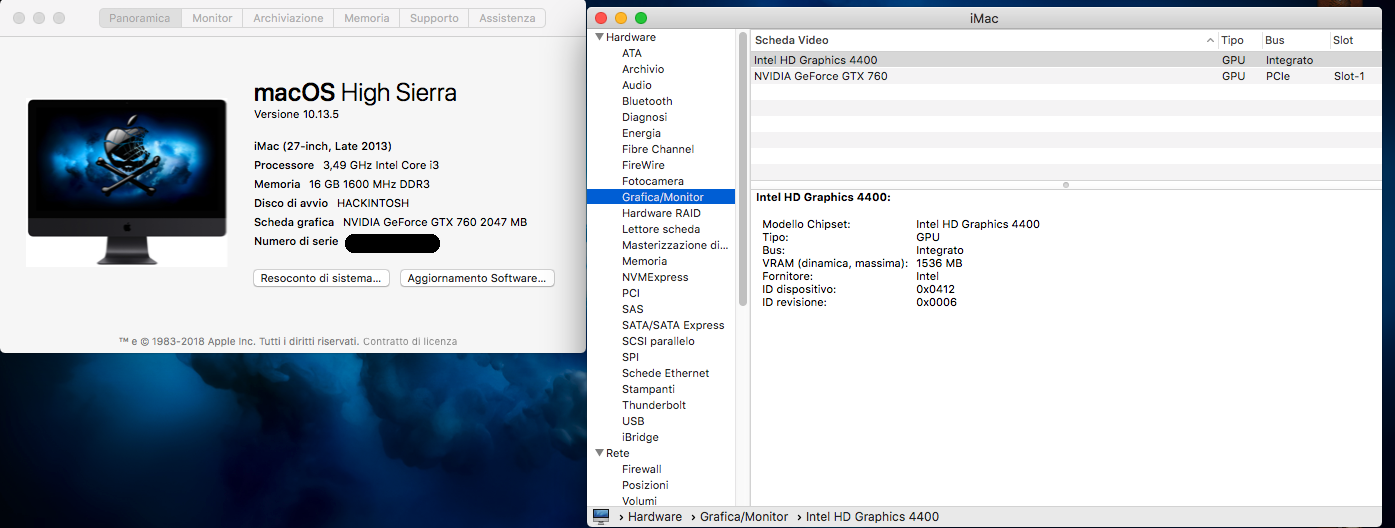1395x528 pixels.
Task: Select FireWire in sidebar
Action: point(643,165)
